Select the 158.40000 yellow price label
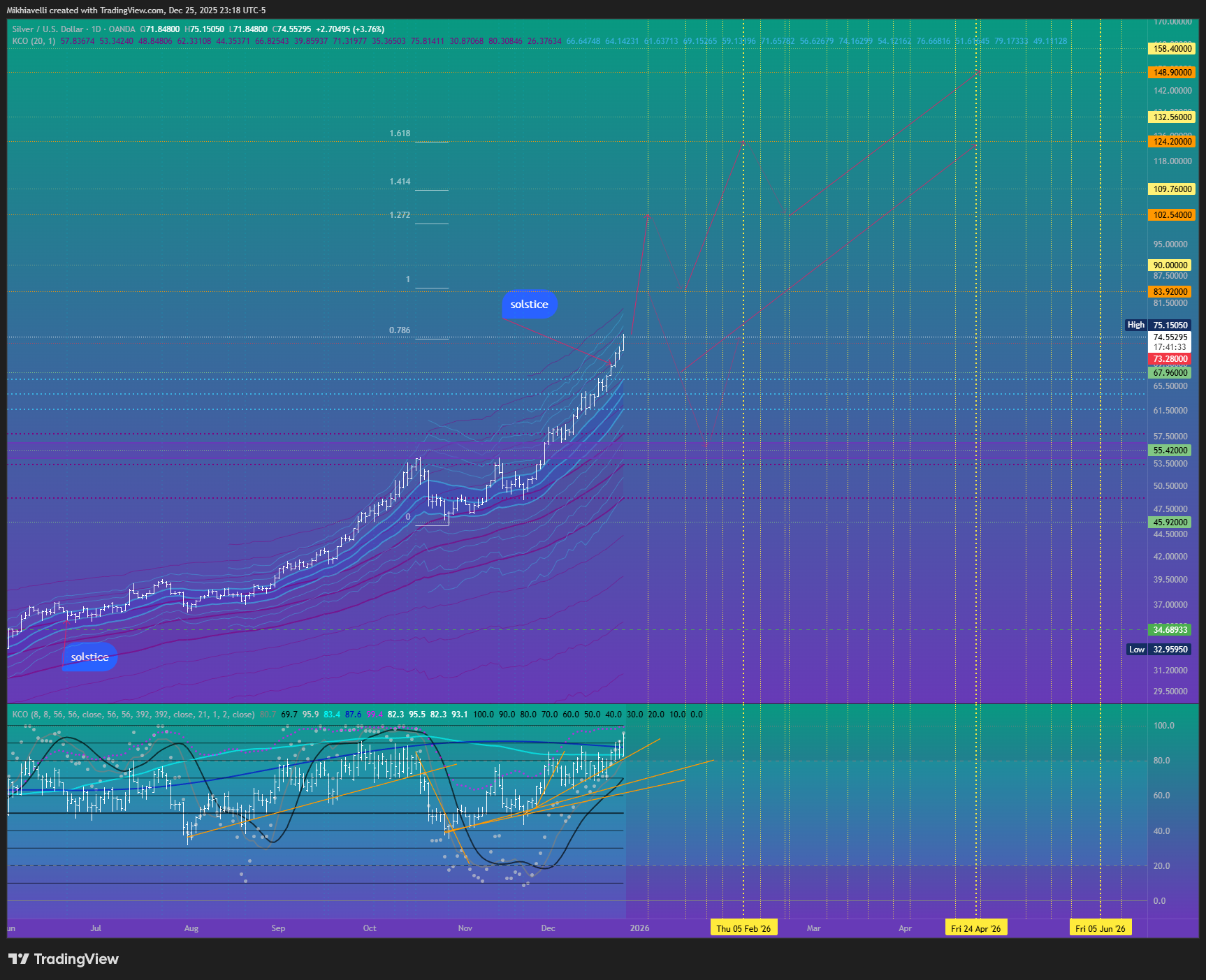The width and height of the screenshot is (1206, 980). (1172, 49)
